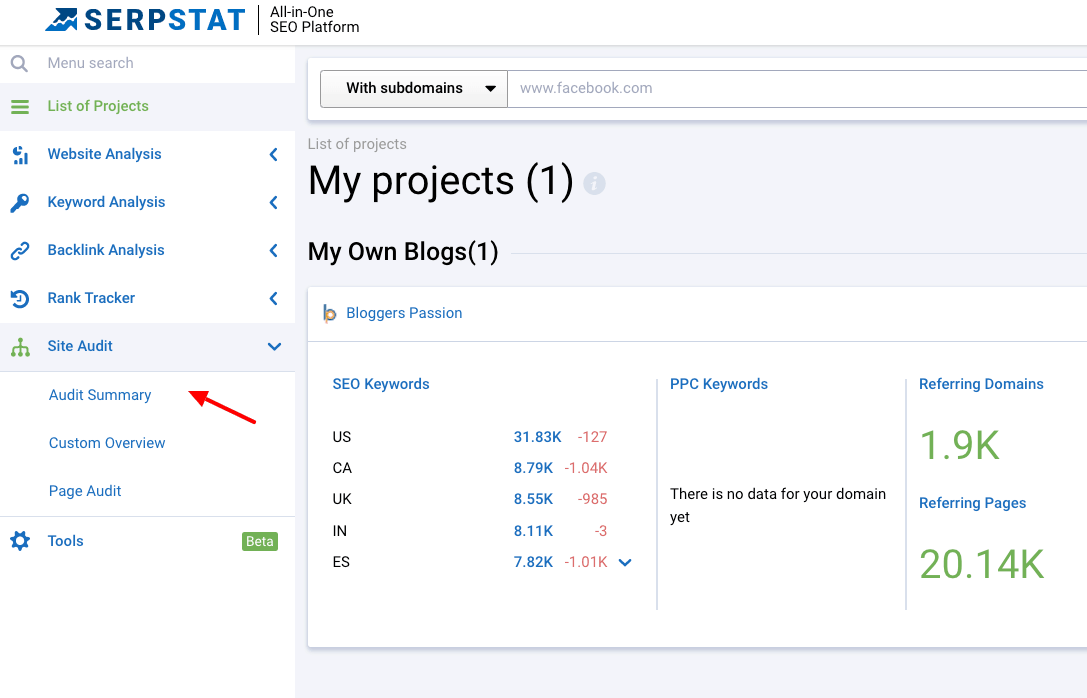
Task: Expand more SEO keyword countries chevron
Action: pyautogui.click(x=625, y=562)
